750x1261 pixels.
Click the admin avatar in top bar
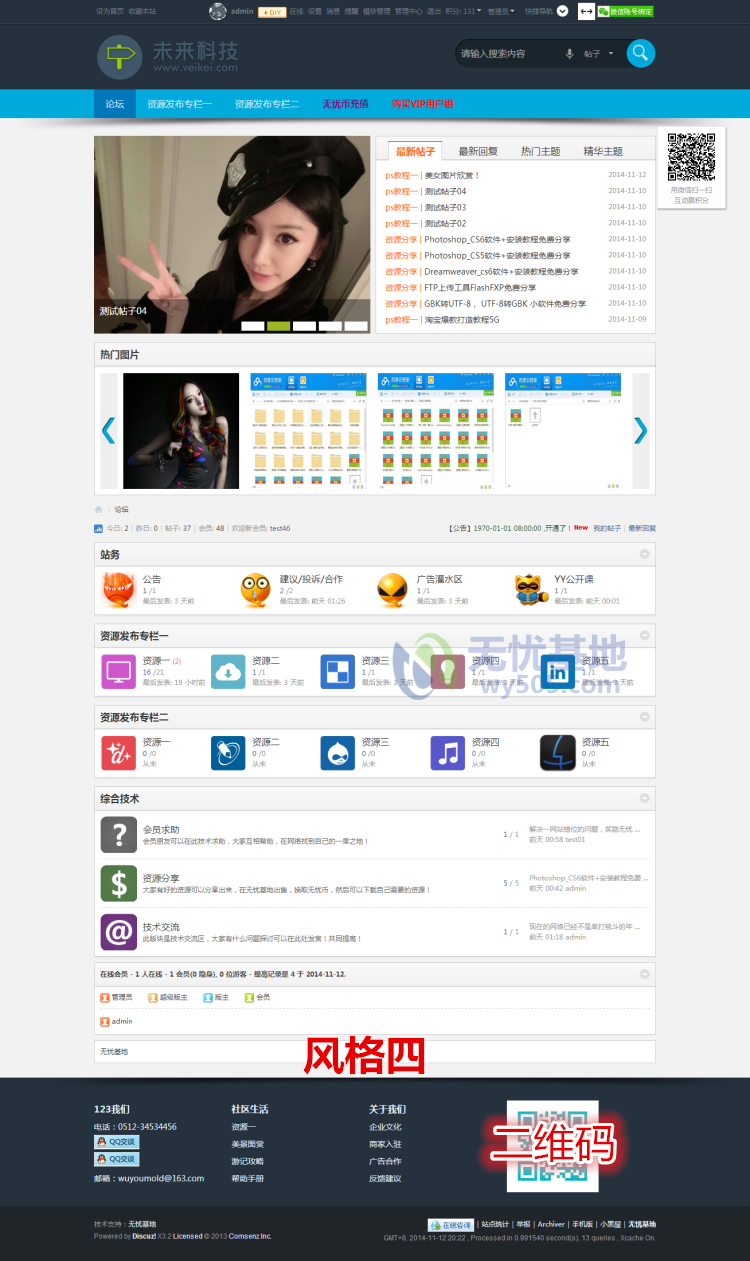(x=217, y=11)
